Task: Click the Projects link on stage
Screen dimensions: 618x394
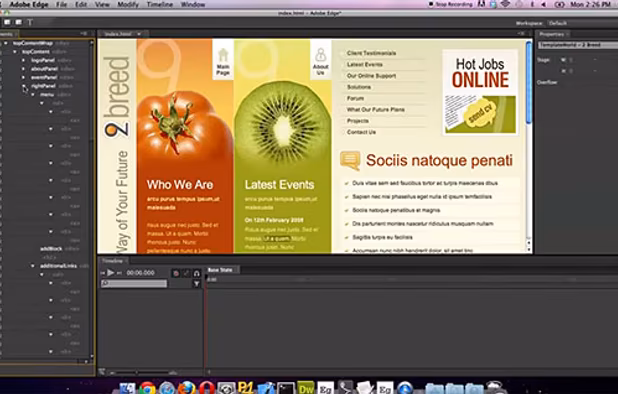Action: (x=358, y=121)
